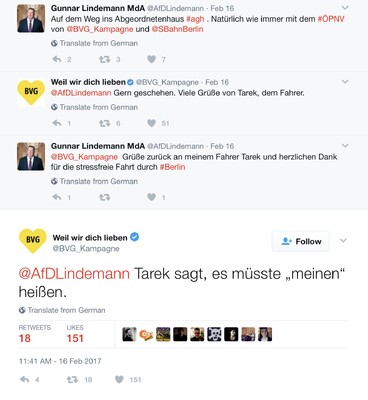Open the @SBahnBerlin mention link

tap(177, 29)
